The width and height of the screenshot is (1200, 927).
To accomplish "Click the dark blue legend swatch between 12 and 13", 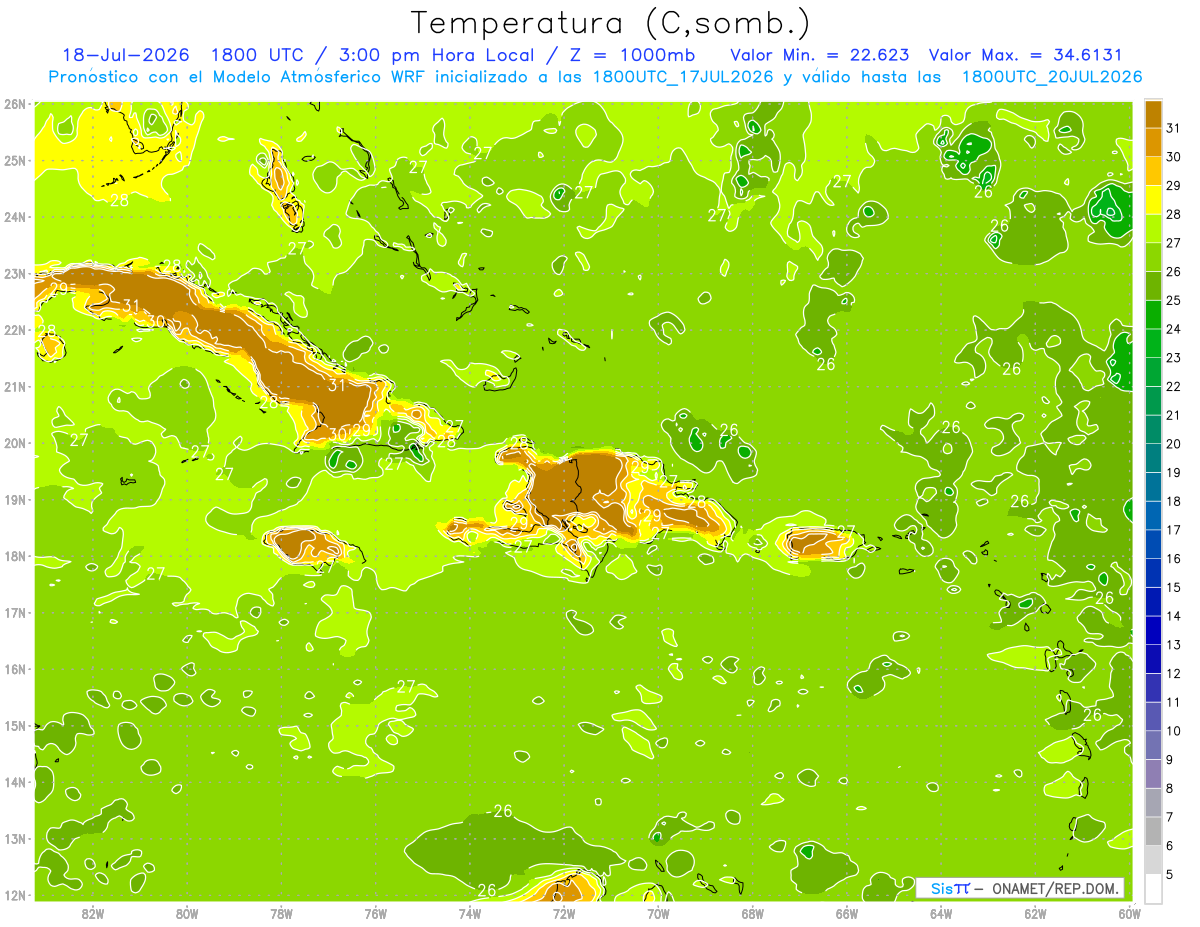I will tap(1153, 659).
